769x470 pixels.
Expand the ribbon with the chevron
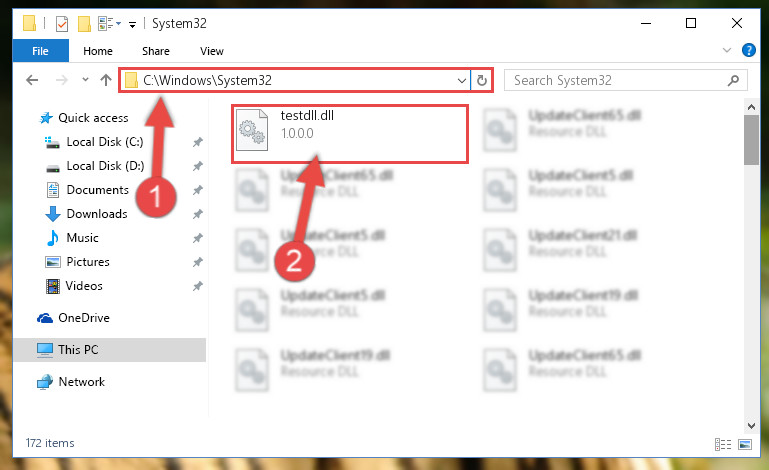point(727,50)
